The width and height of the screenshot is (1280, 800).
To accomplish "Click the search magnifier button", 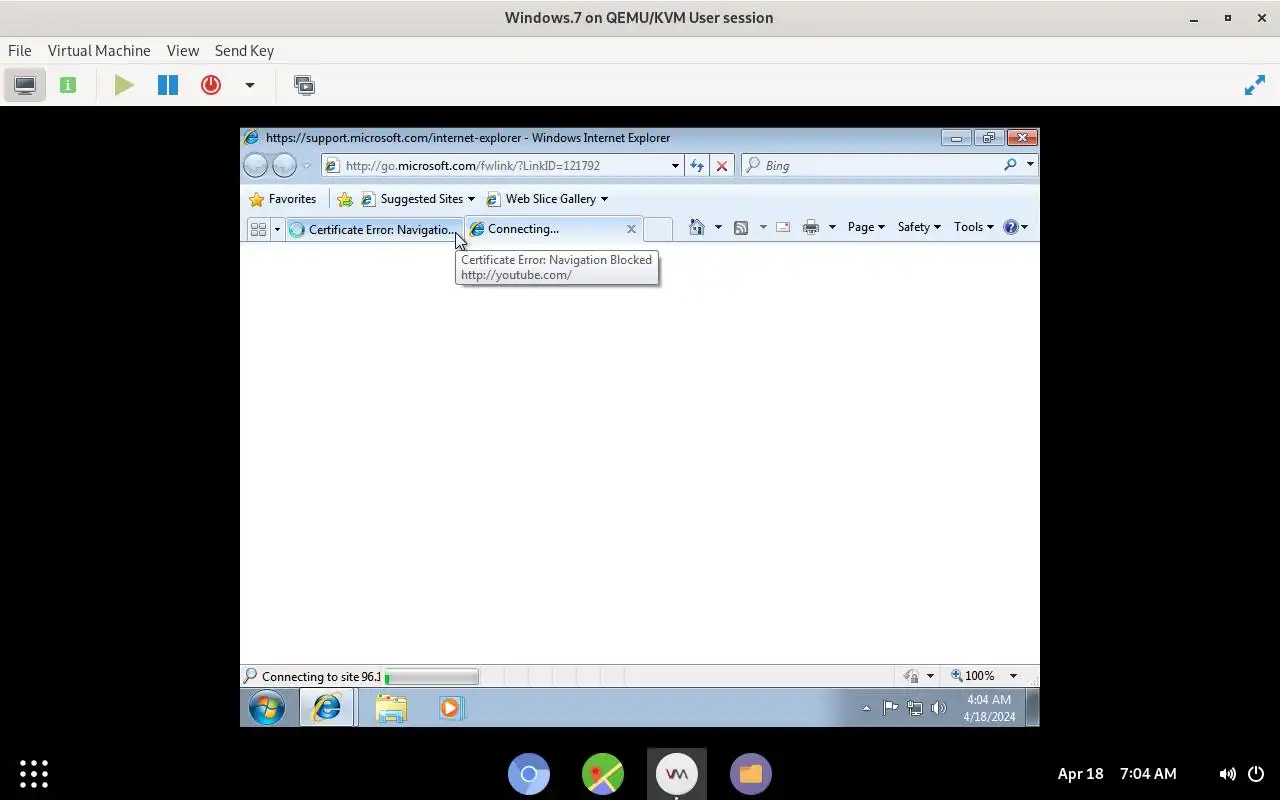I will click(1010, 165).
